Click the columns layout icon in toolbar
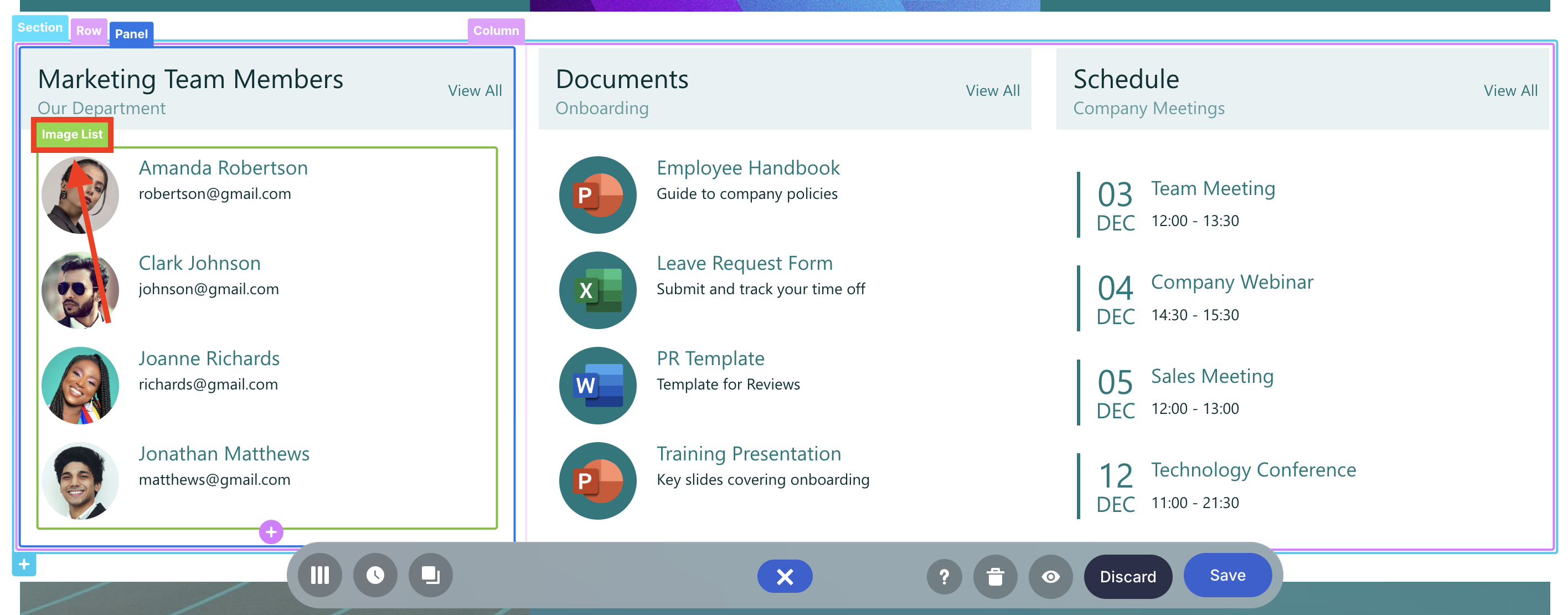The height and width of the screenshot is (615, 1568). [x=319, y=576]
